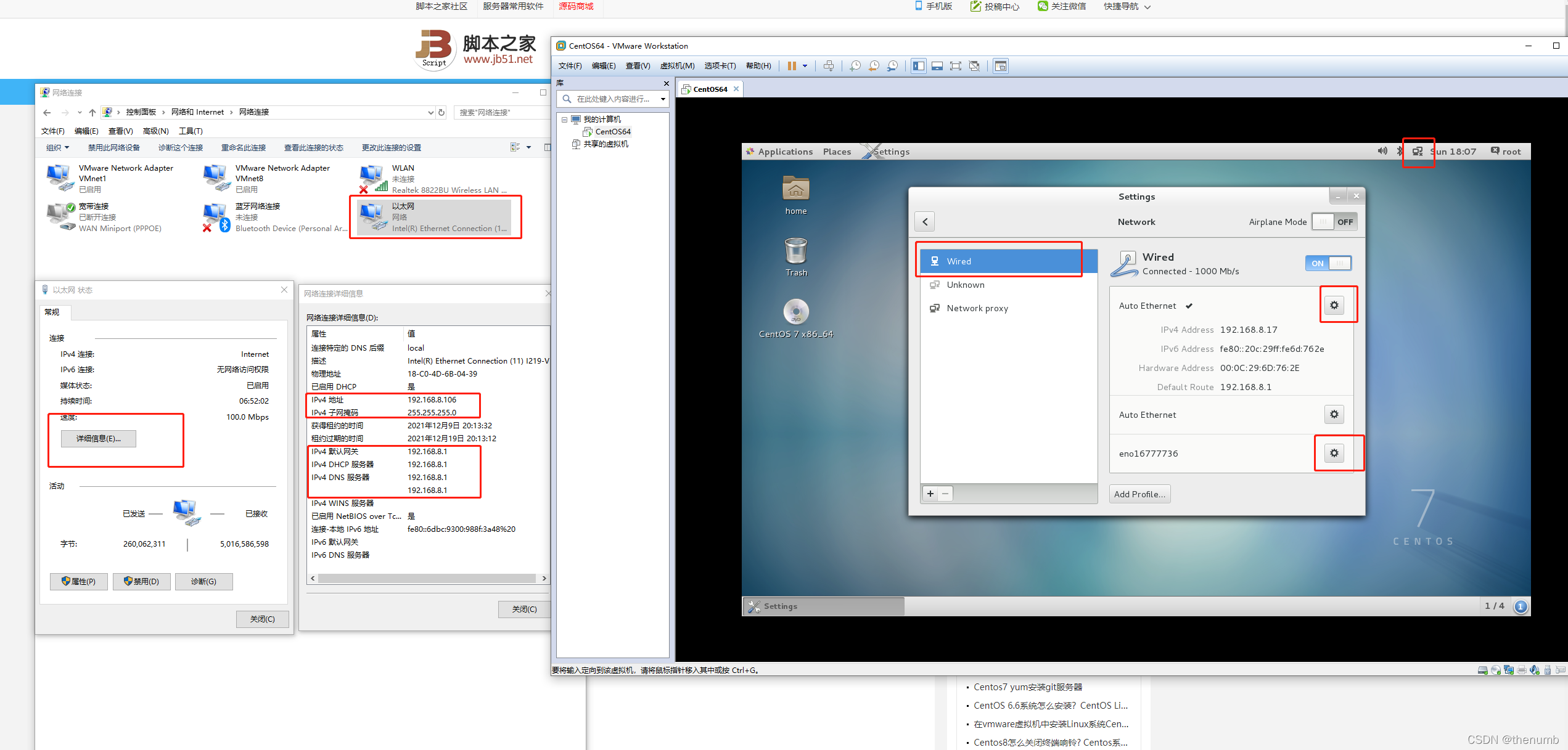Open CentOS 7 x86_64 disc icon
The height and width of the screenshot is (750, 1568).
click(796, 319)
